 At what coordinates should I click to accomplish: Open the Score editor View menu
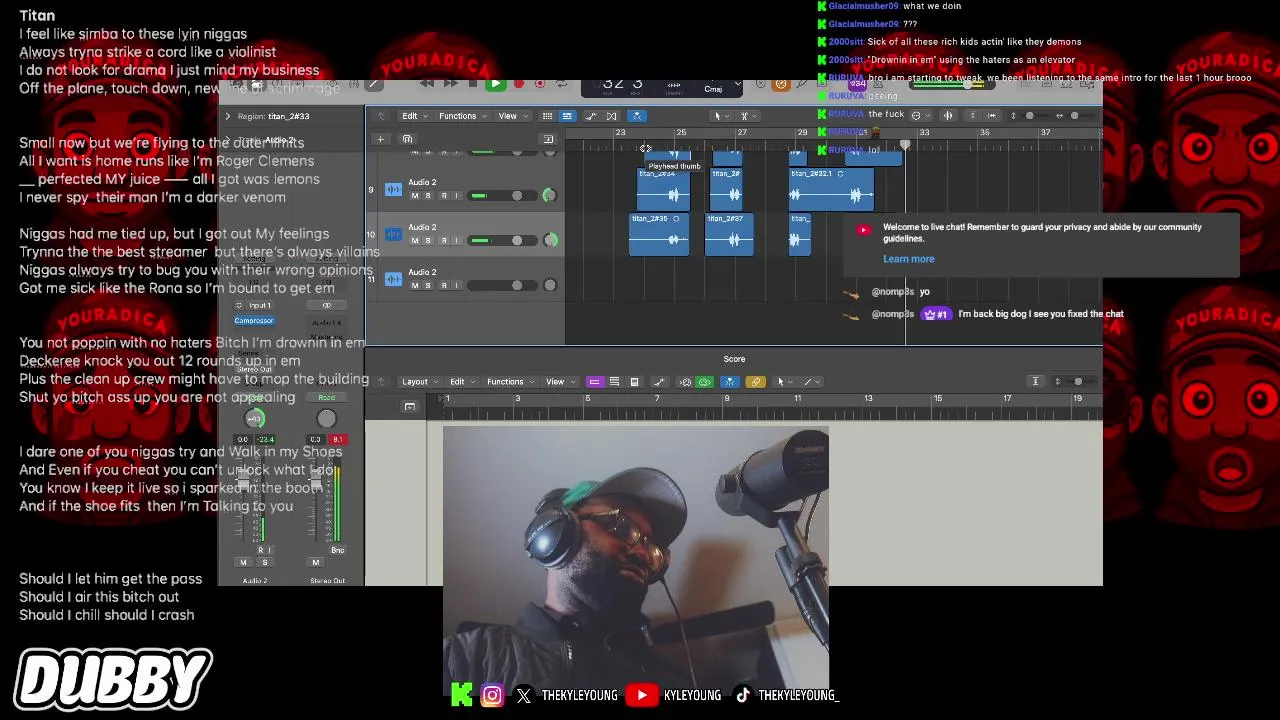pos(560,381)
